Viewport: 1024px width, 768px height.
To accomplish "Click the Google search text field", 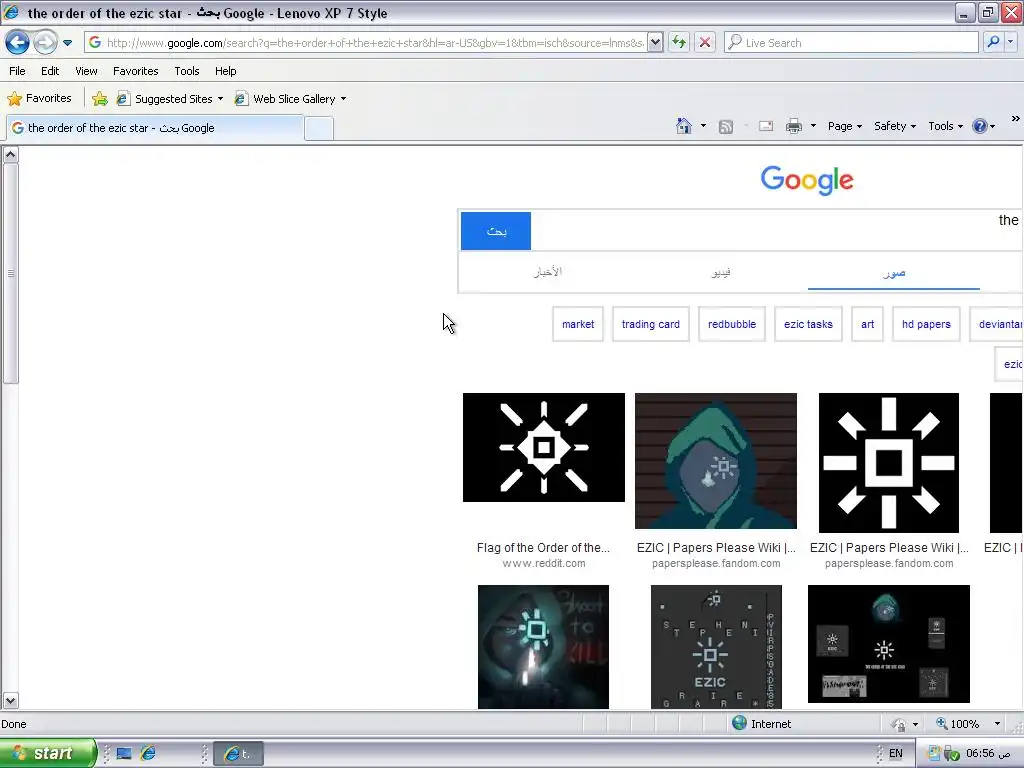I will point(776,231).
